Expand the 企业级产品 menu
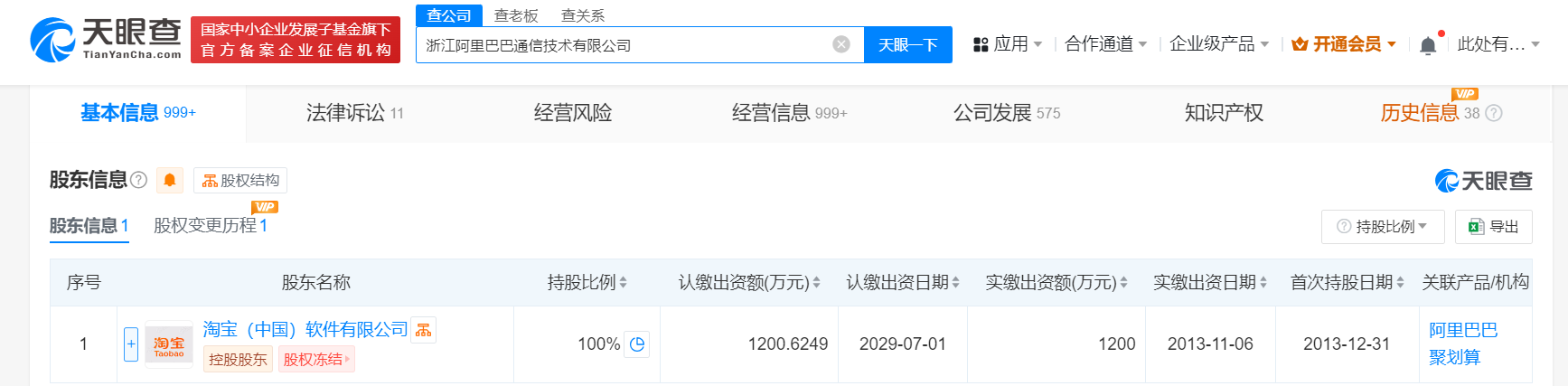This screenshot has height=386, width=1568. pos(1219,44)
